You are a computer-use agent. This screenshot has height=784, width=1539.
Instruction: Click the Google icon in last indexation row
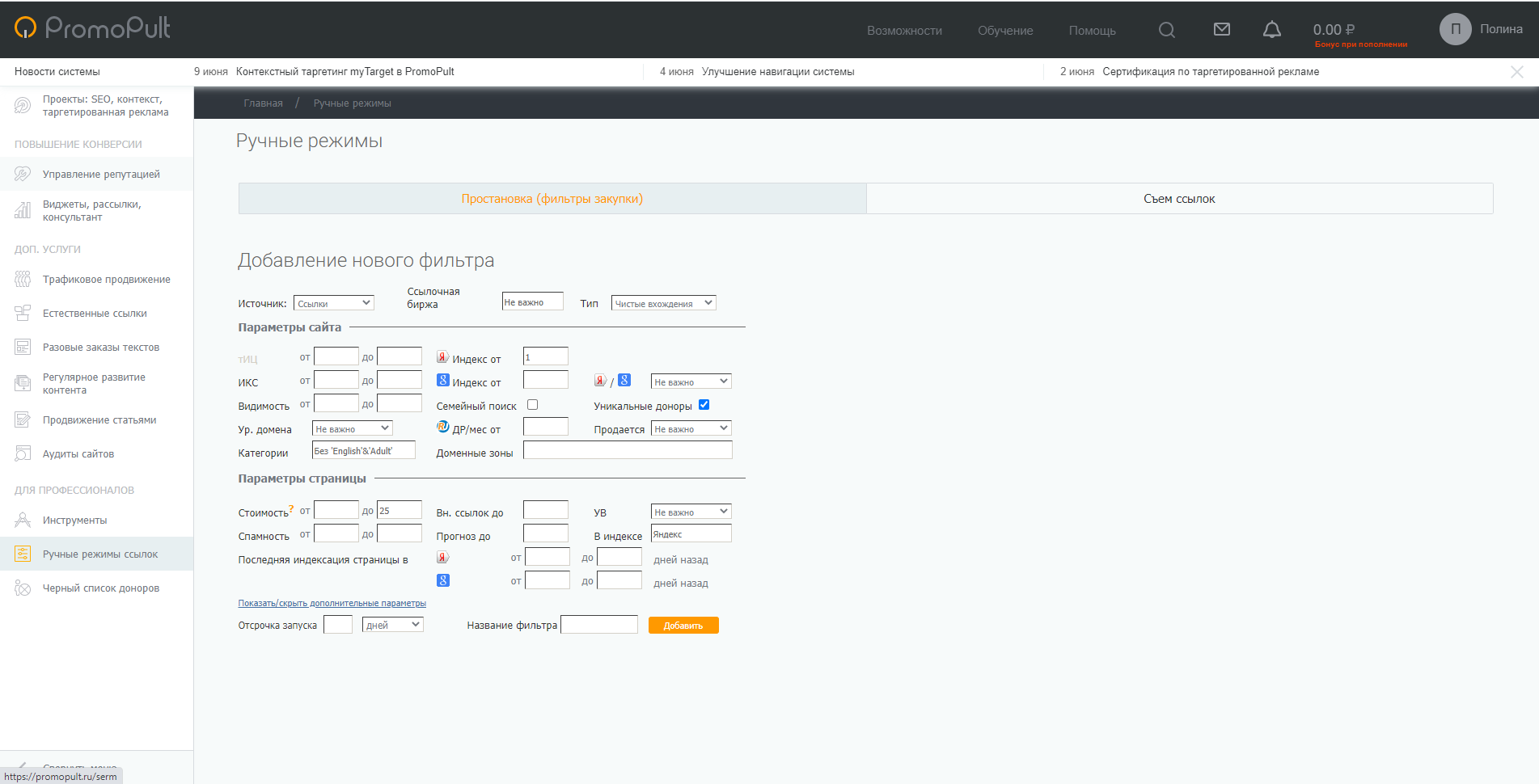443,580
